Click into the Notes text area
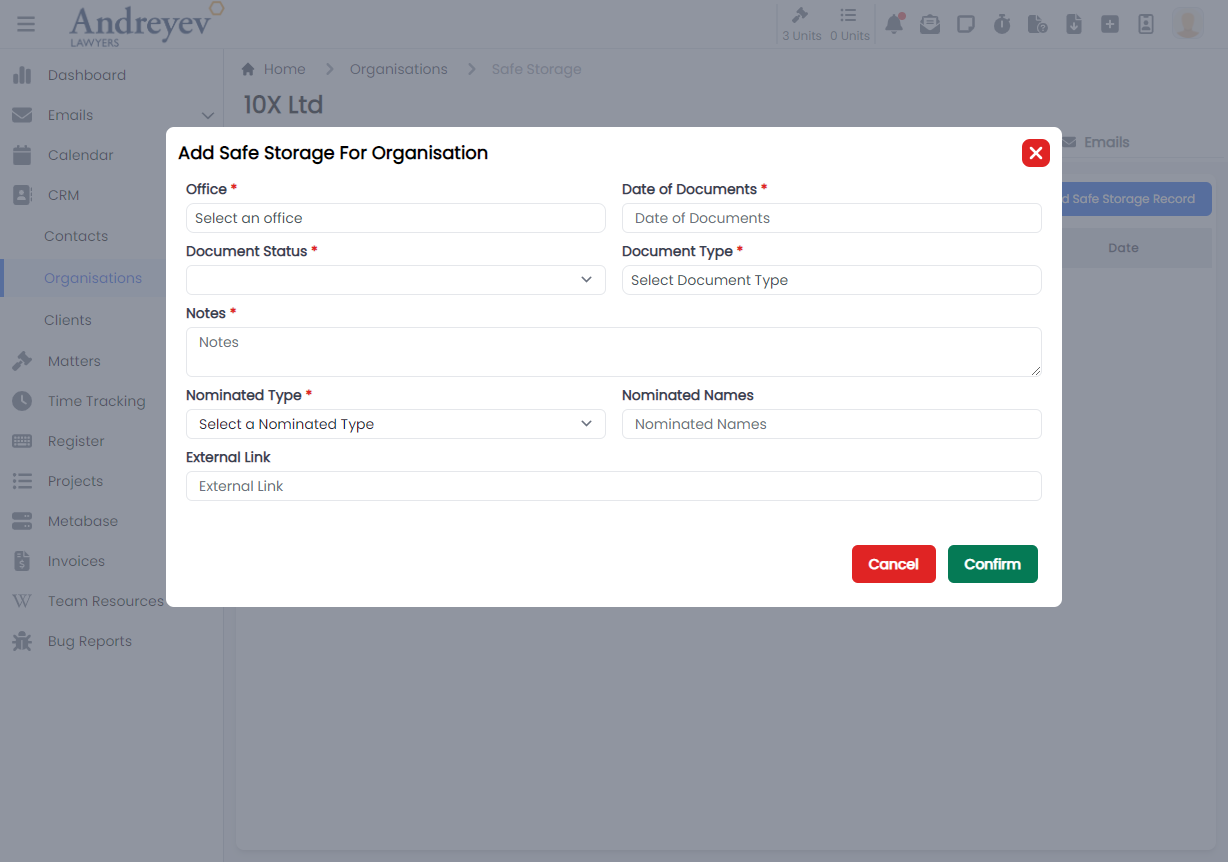This screenshot has width=1228, height=862. 613,352
